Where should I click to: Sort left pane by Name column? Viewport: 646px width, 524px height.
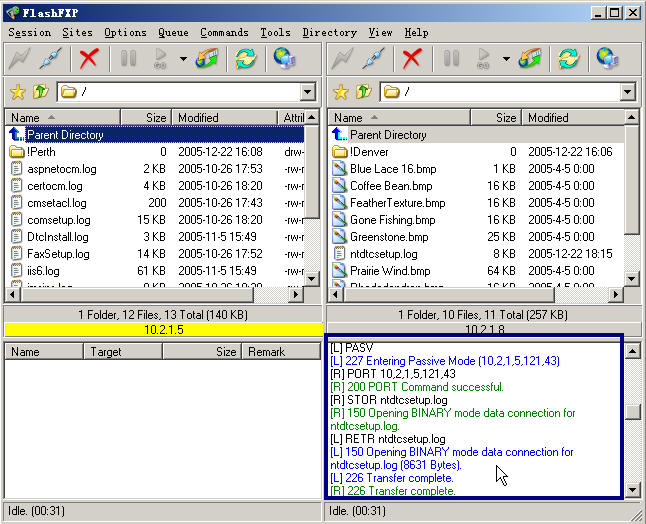tap(63, 118)
